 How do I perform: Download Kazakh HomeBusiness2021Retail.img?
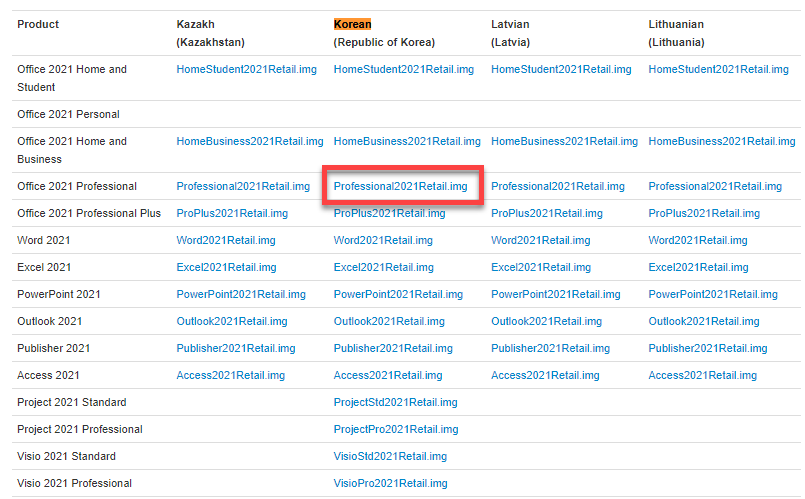coord(250,141)
